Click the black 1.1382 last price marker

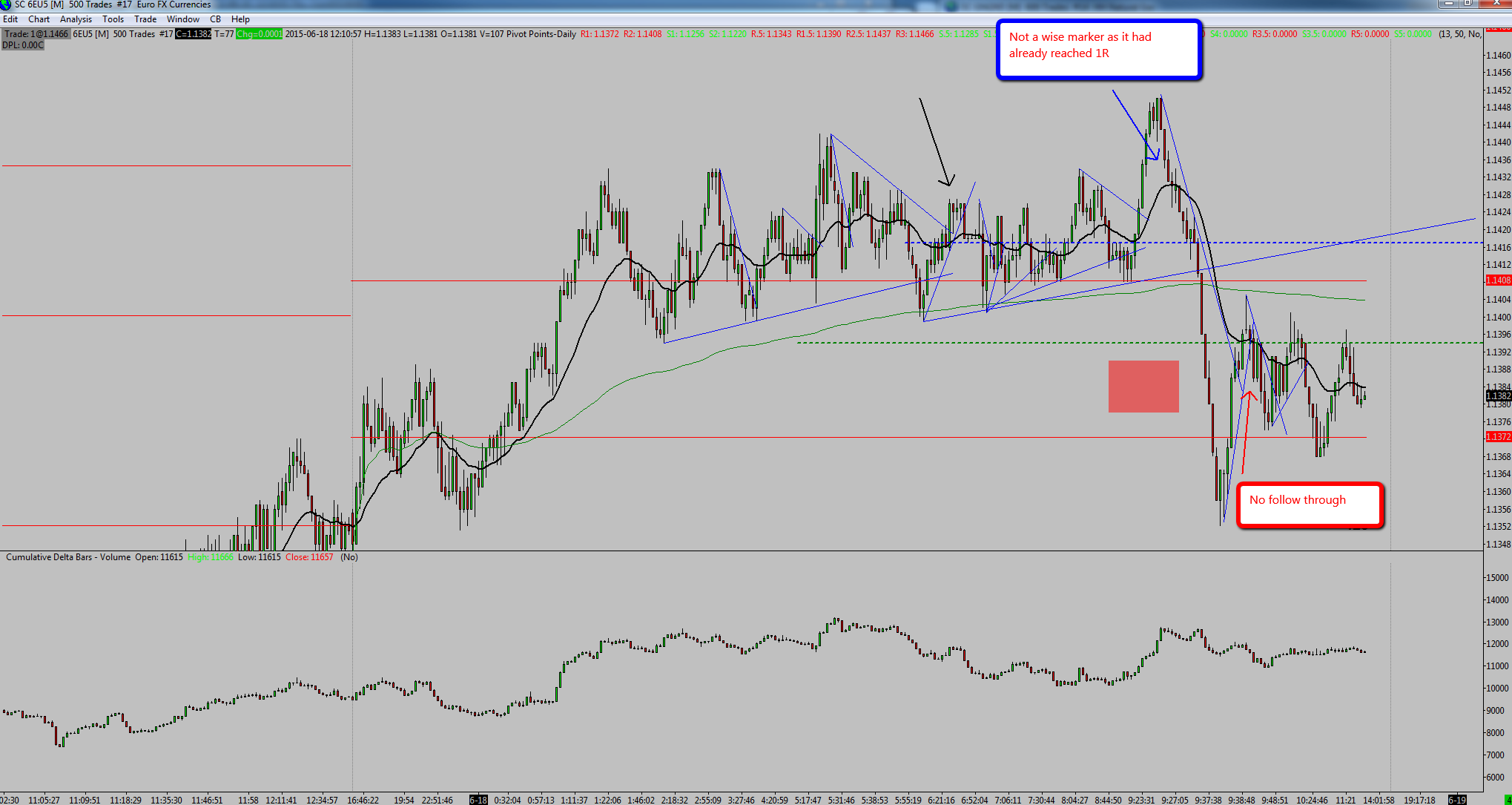click(x=1498, y=396)
